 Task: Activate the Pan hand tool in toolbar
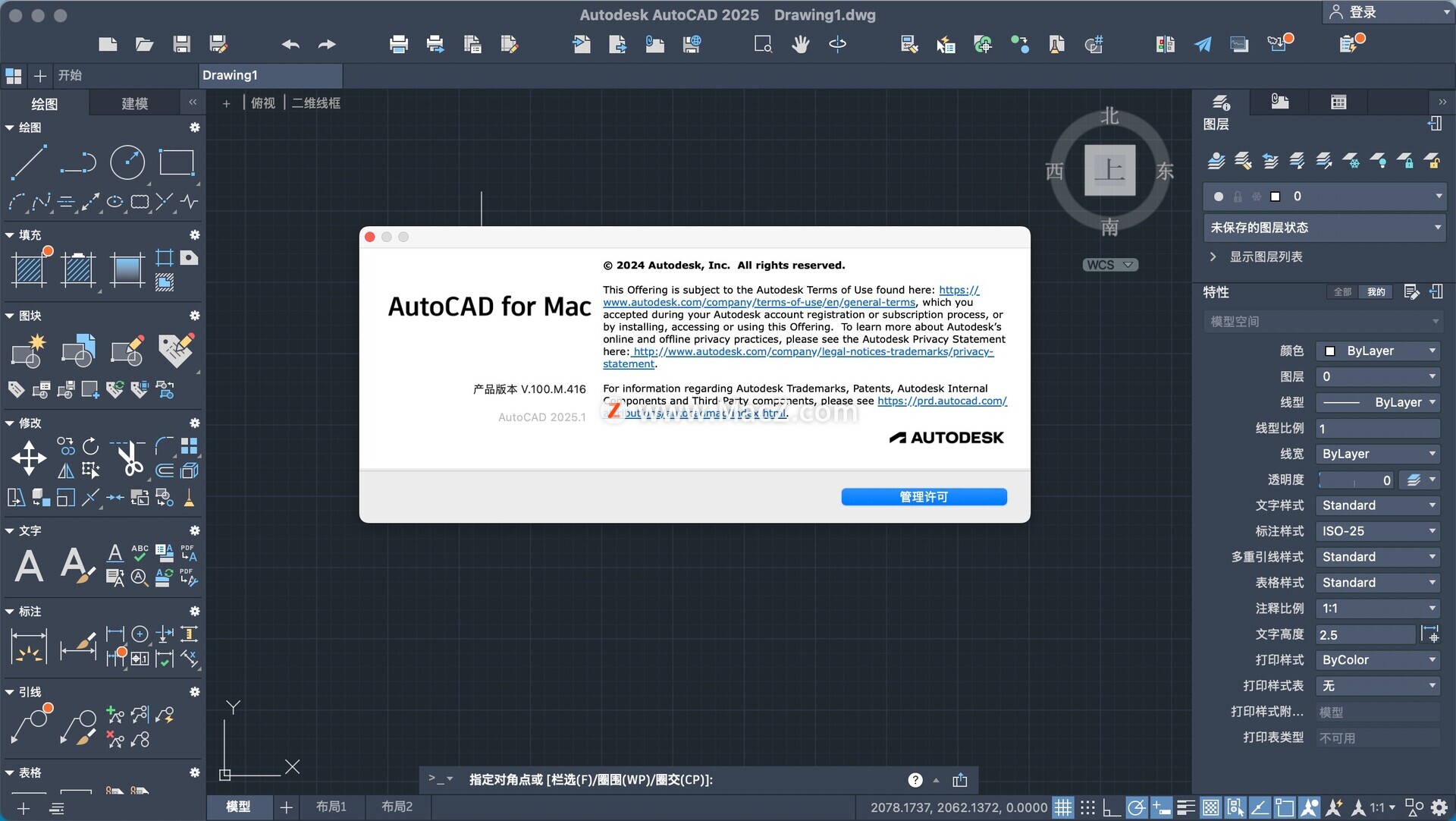pos(800,45)
